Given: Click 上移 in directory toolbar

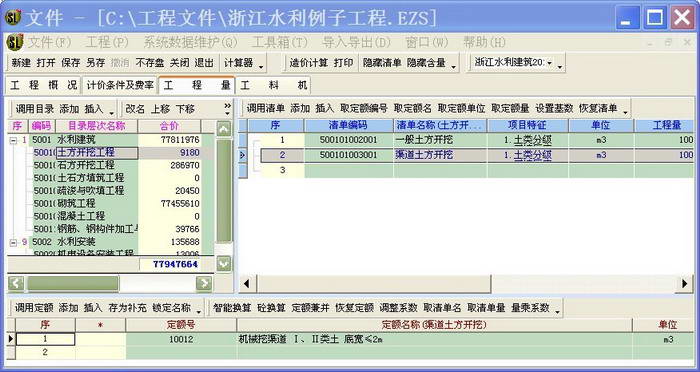Looking at the screenshot, I should [x=160, y=109].
